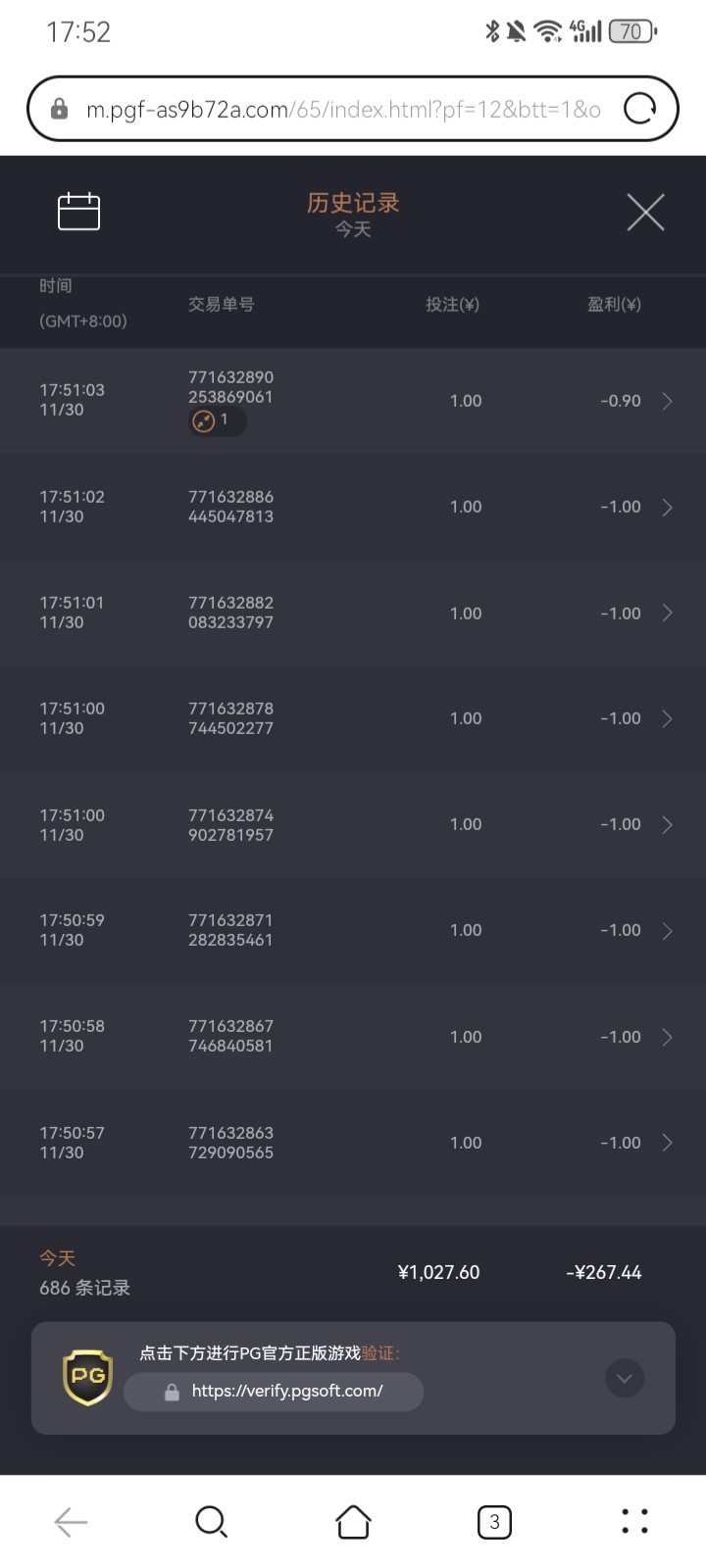The width and height of the screenshot is (706, 1568).
Task: Tap the 历史记录 title header
Action: pyautogui.click(x=353, y=203)
